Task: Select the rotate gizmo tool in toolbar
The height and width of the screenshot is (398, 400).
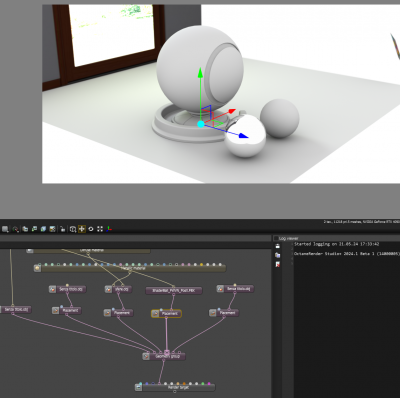Action: coord(91,229)
